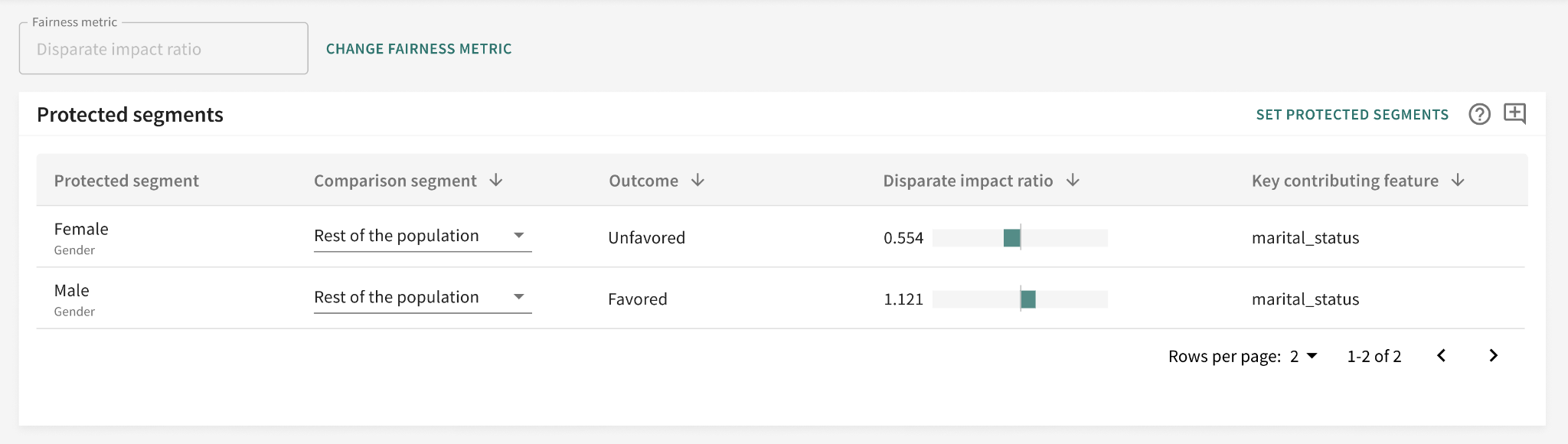The width and height of the screenshot is (1568, 444).
Task: Click the add comment icon
Action: point(1514,113)
